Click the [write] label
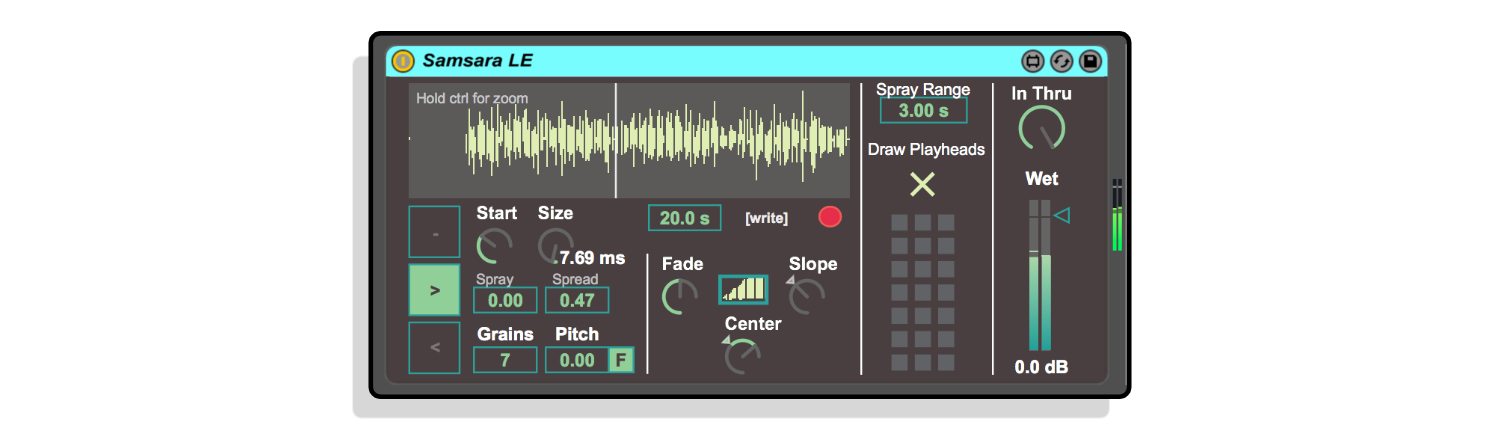The image size is (1500, 430). pyautogui.click(x=766, y=218)
